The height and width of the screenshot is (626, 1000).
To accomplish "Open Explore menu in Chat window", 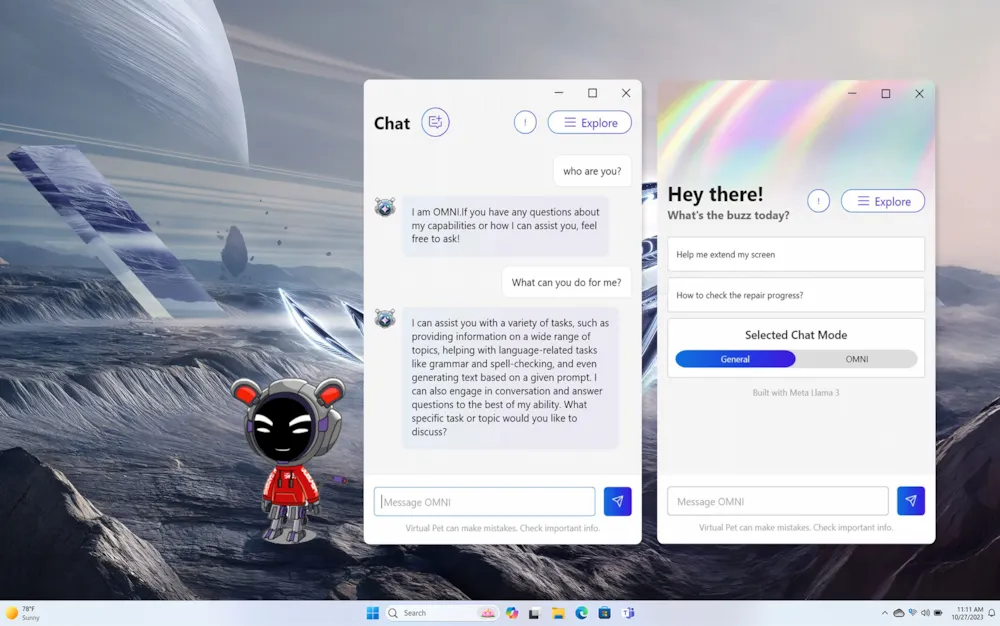I will pos(589,122).
